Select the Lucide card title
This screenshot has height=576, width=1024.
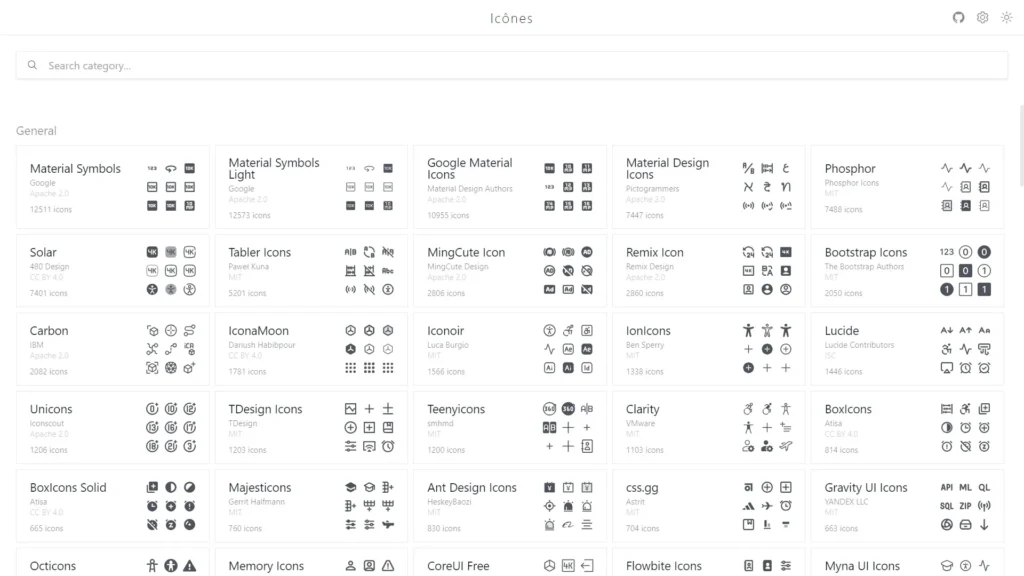[842, 330]
